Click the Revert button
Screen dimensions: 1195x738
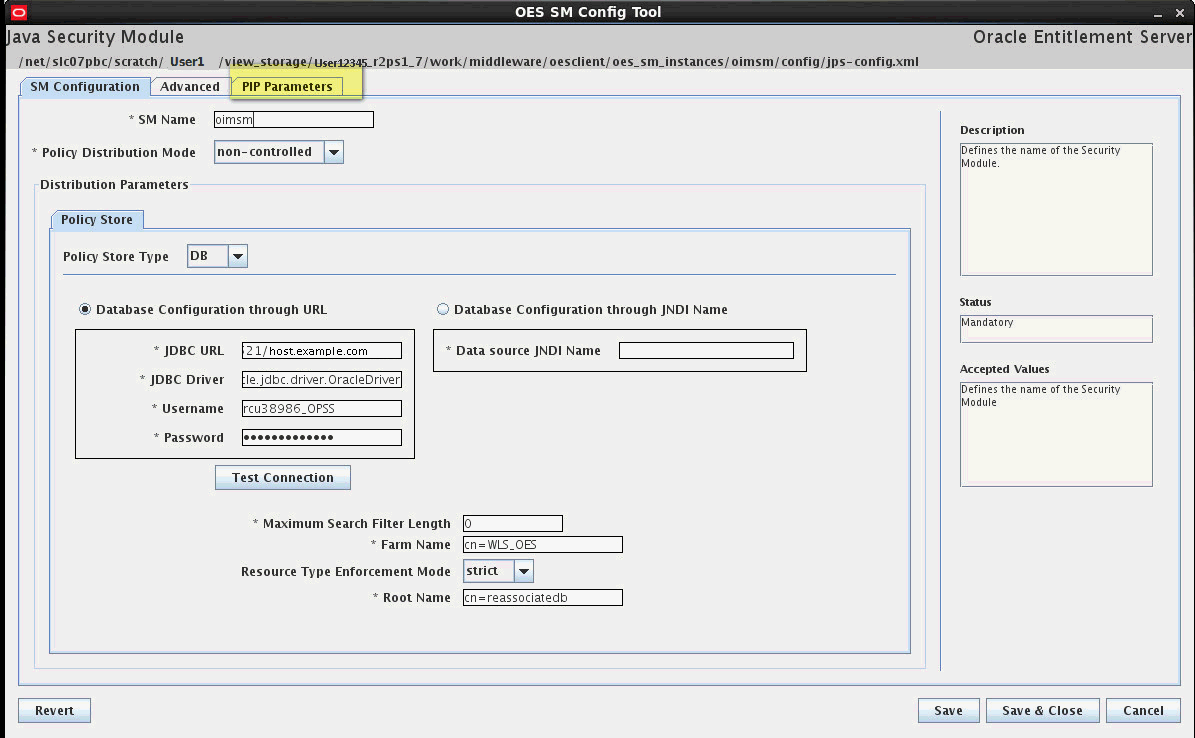pyautogui.click(x=54, y=711)
